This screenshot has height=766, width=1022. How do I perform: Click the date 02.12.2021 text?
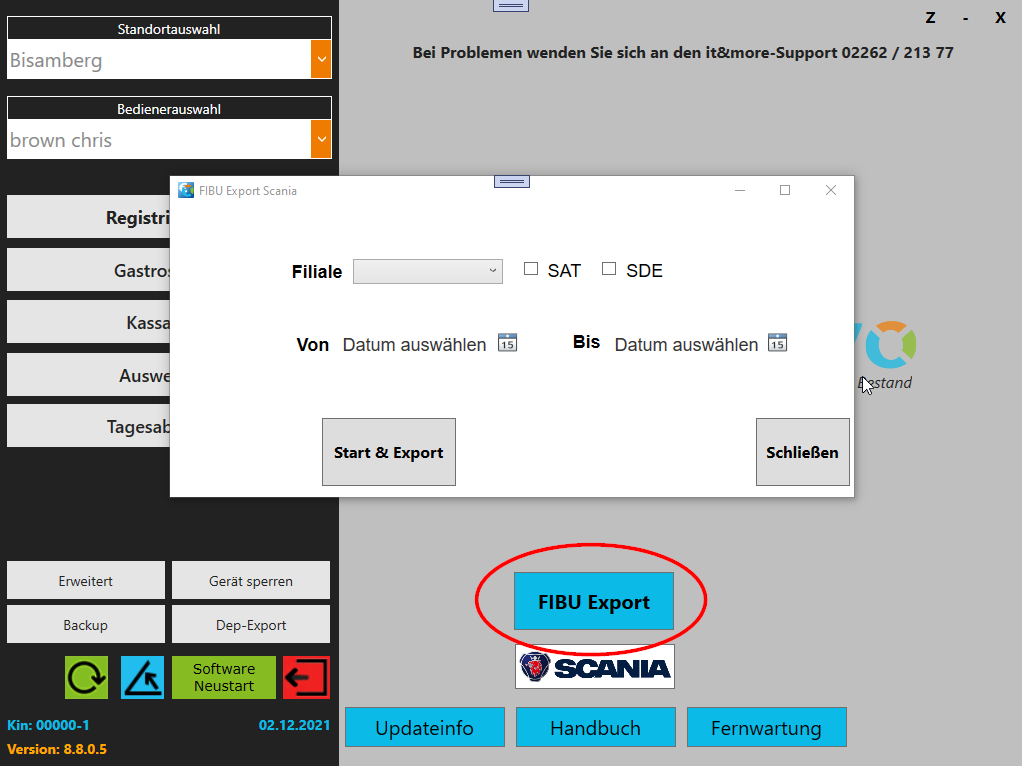pos(294,725)
